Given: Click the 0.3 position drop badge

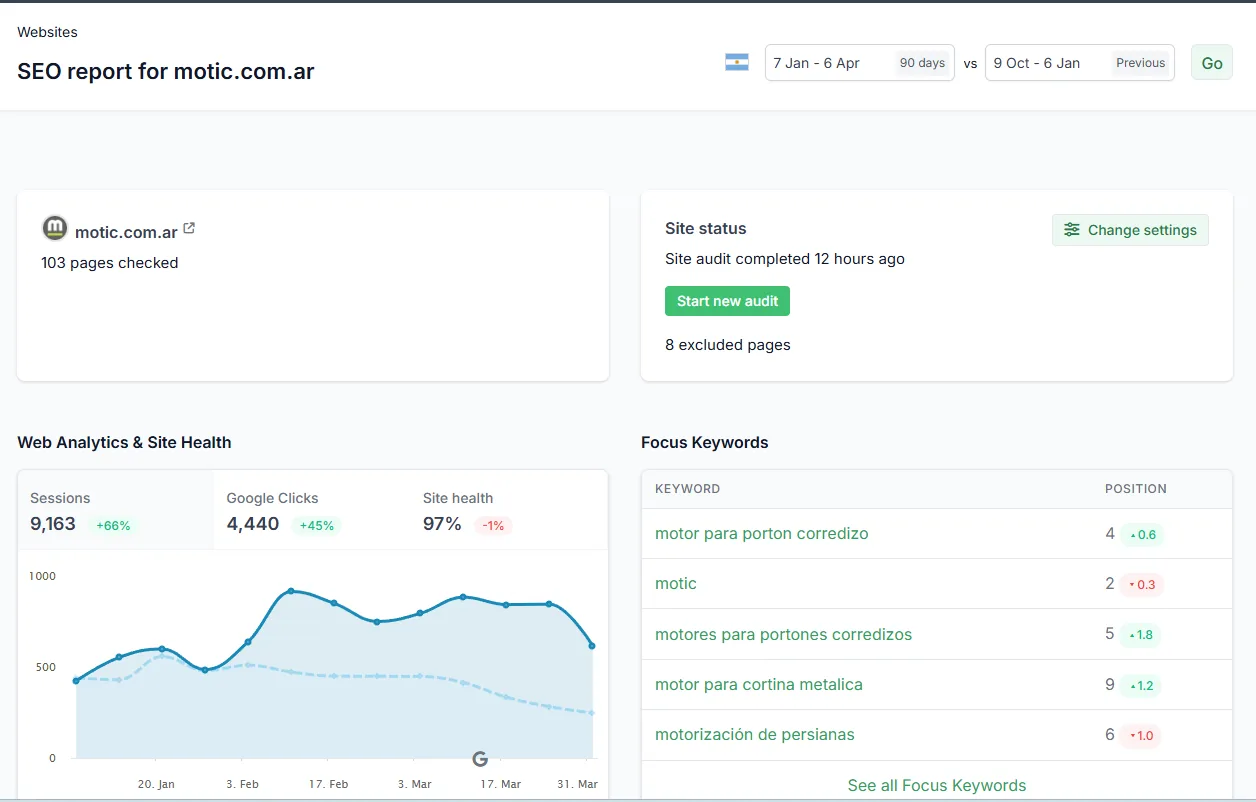Looking at the screenshot, I should (1142, 584).
